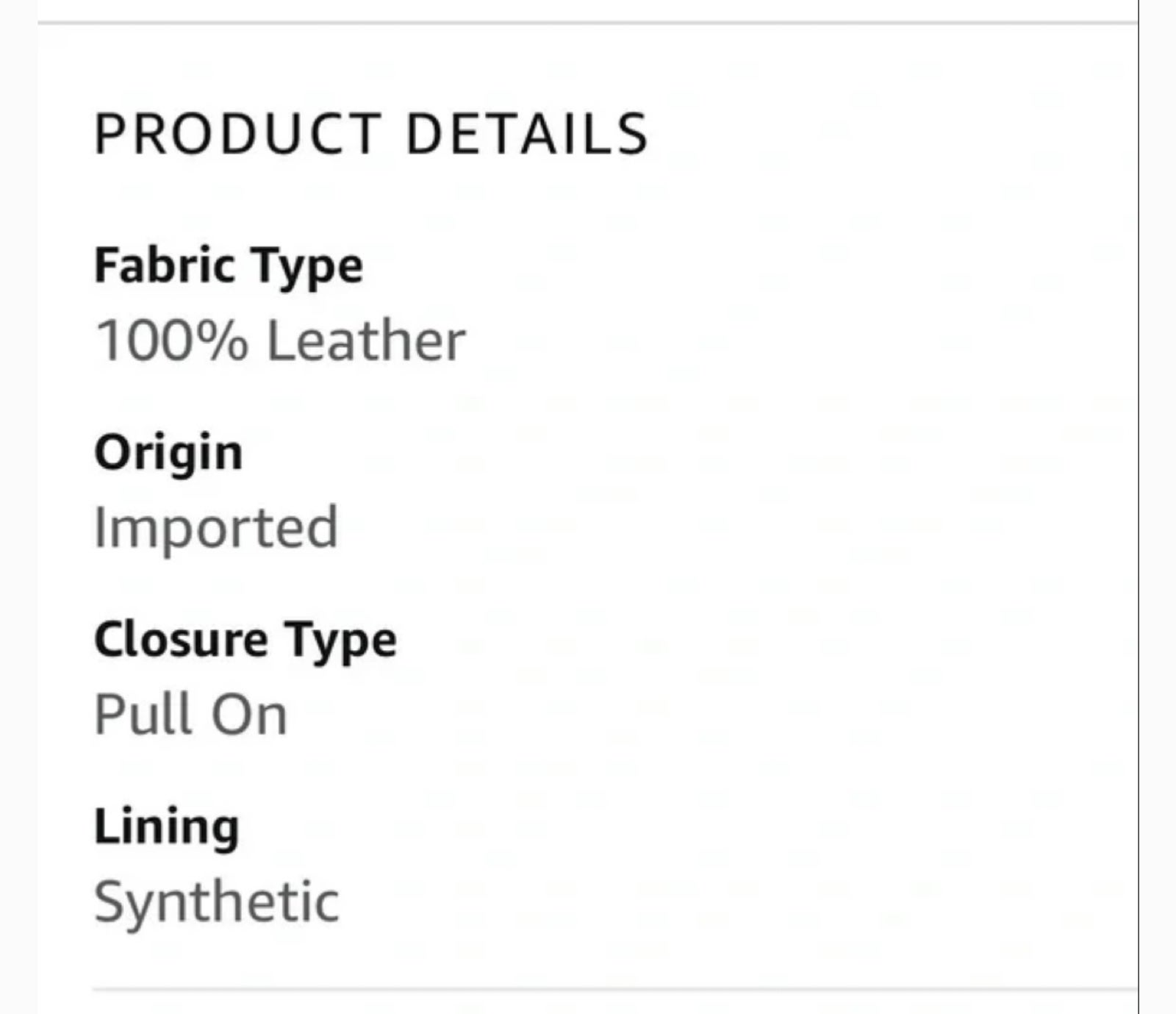Click the Synthetic value text
The height and width of the screenshot is (1014, 1176).
[217, 901]
